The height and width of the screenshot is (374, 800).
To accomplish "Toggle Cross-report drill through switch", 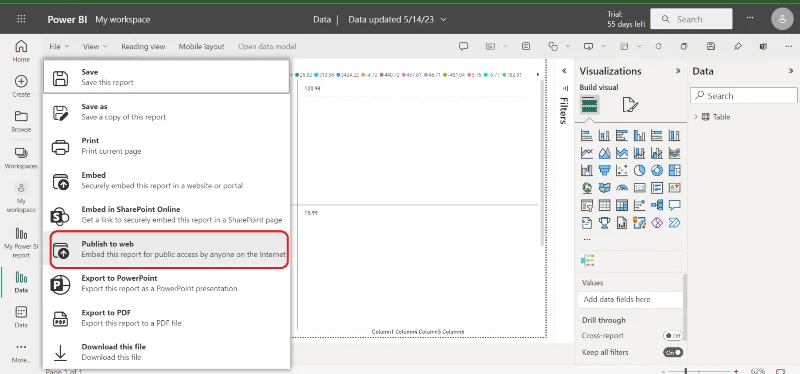I will point(672,336).
